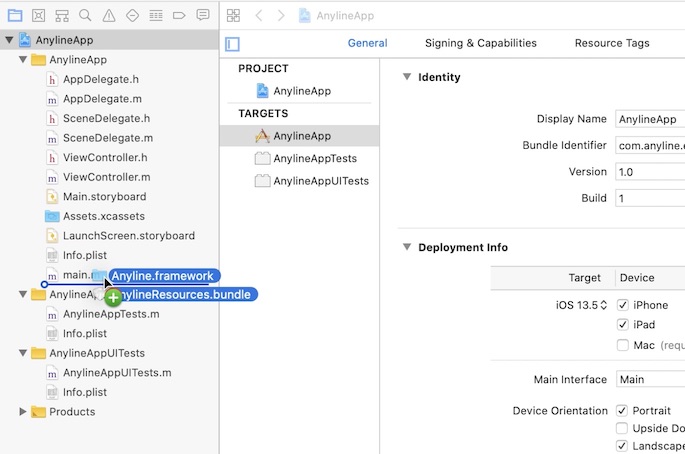Open the Report navigator speech-bubble icon
The image size is (685, 454).
point(203,15)
